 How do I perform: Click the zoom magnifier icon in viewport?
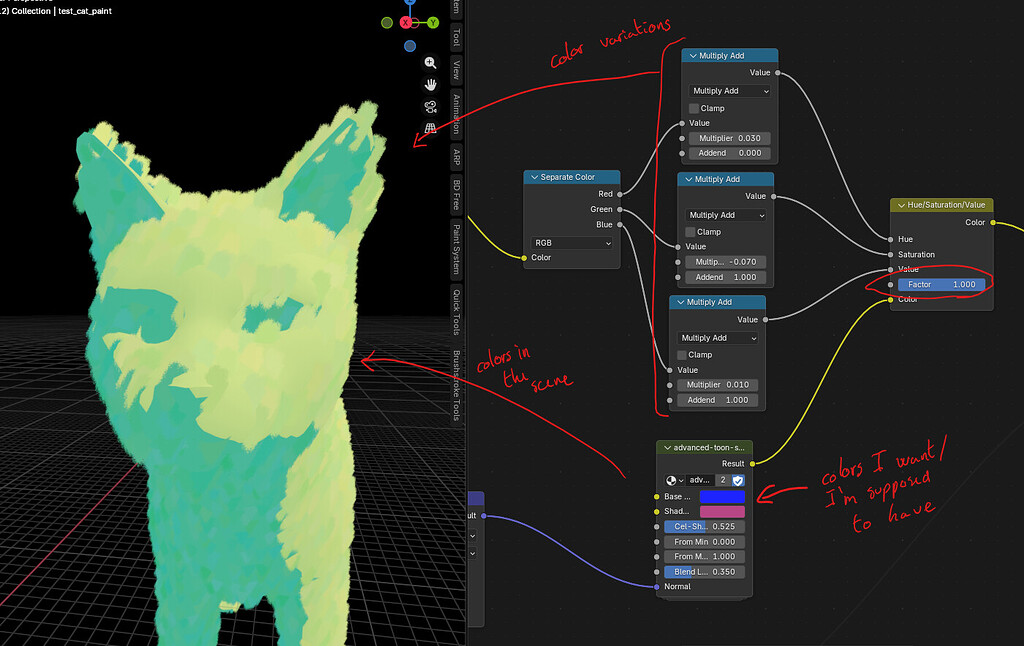tap(430, 63)
